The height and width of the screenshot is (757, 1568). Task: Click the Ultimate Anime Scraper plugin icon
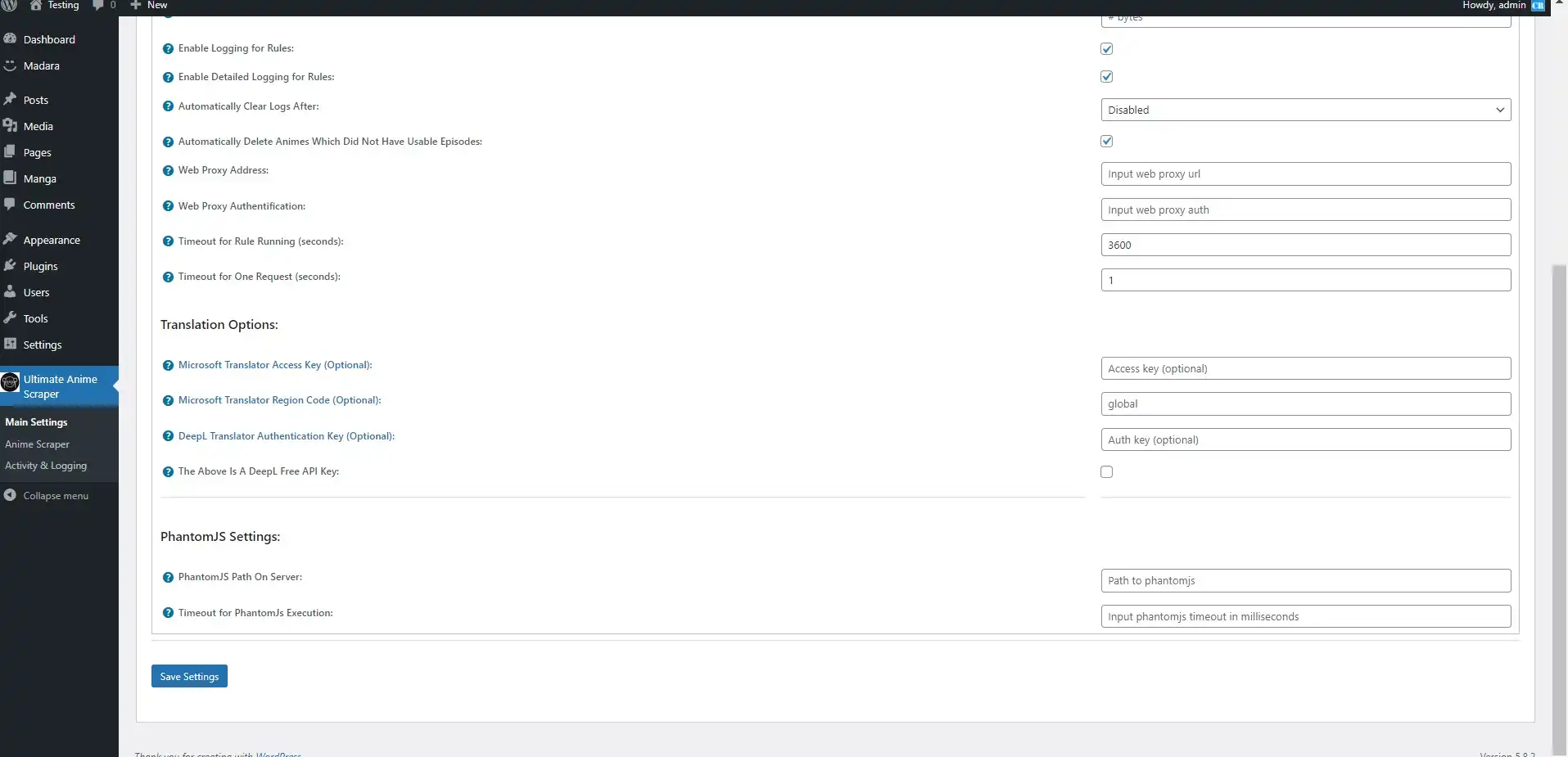tap(11, 382)
